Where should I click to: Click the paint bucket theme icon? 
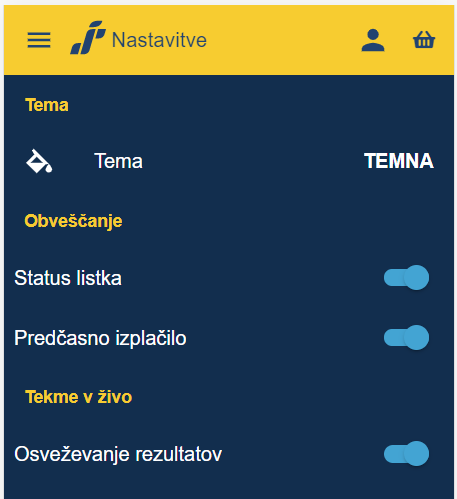point(39,161)
